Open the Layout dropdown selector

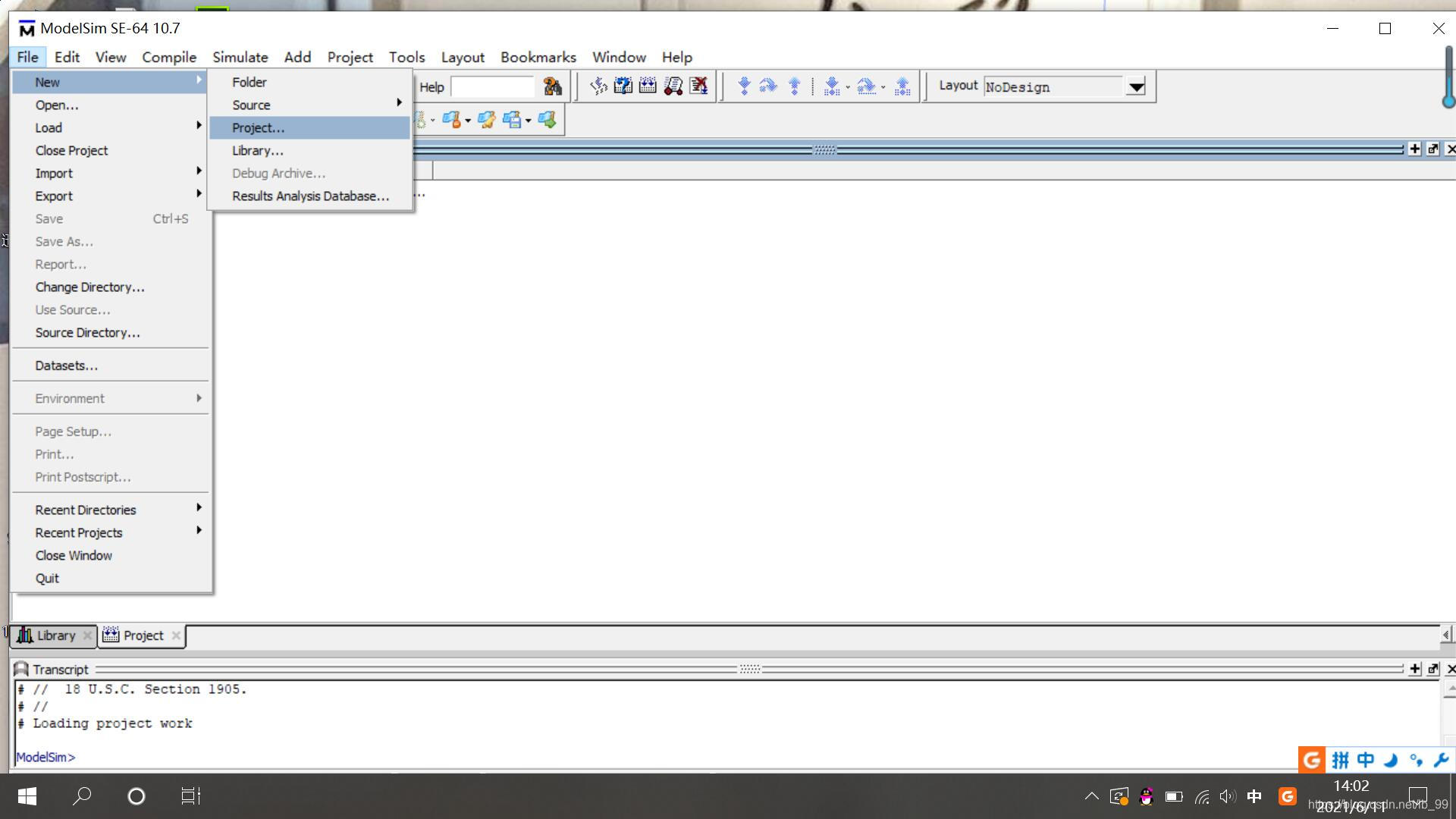pyautogui.click(x=1138, y=86)
